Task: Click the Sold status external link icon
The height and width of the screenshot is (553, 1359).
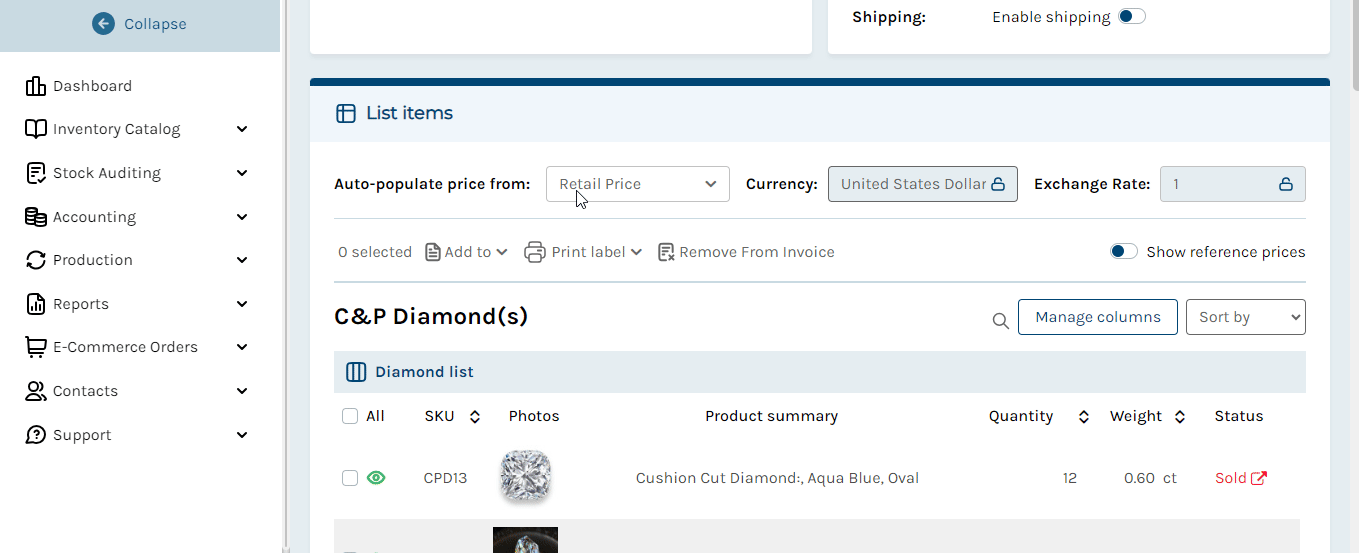Action: [x=1259, y=478]
